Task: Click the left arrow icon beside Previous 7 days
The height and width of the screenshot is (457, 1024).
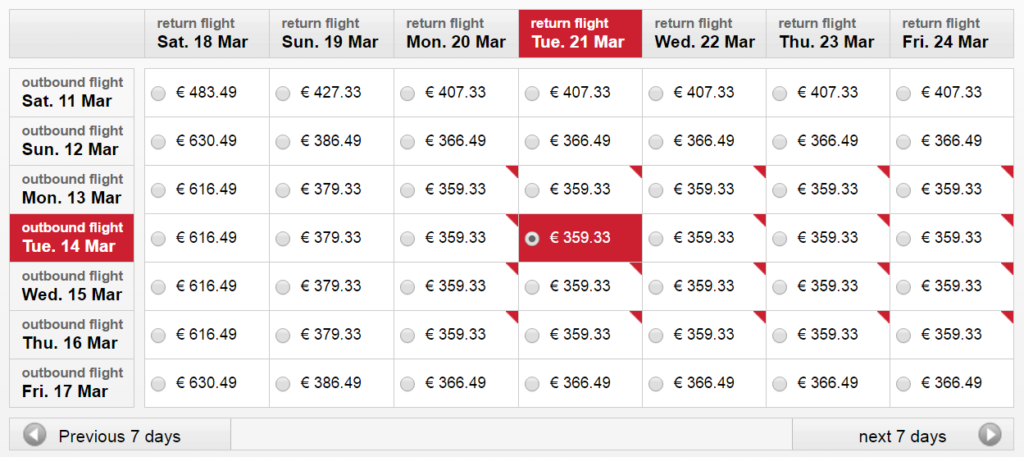Action: click(x=35, y=434)
